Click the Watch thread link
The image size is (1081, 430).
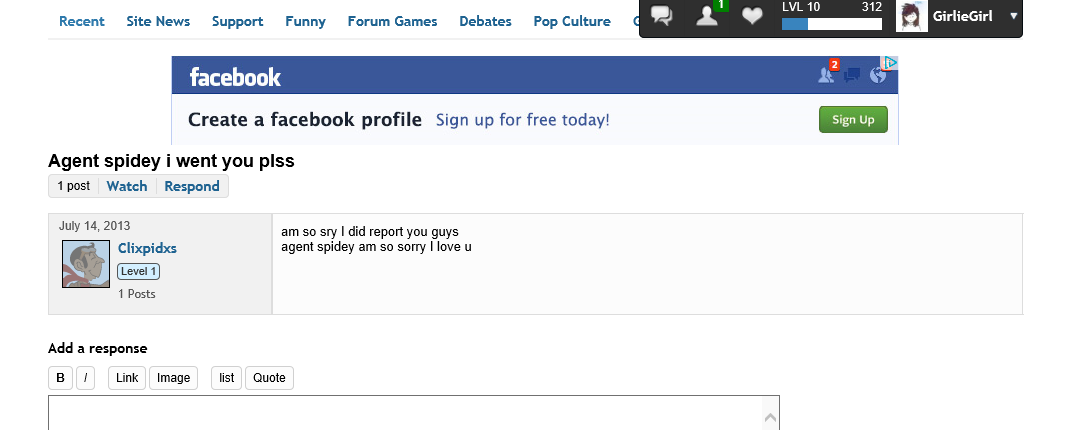127,186
